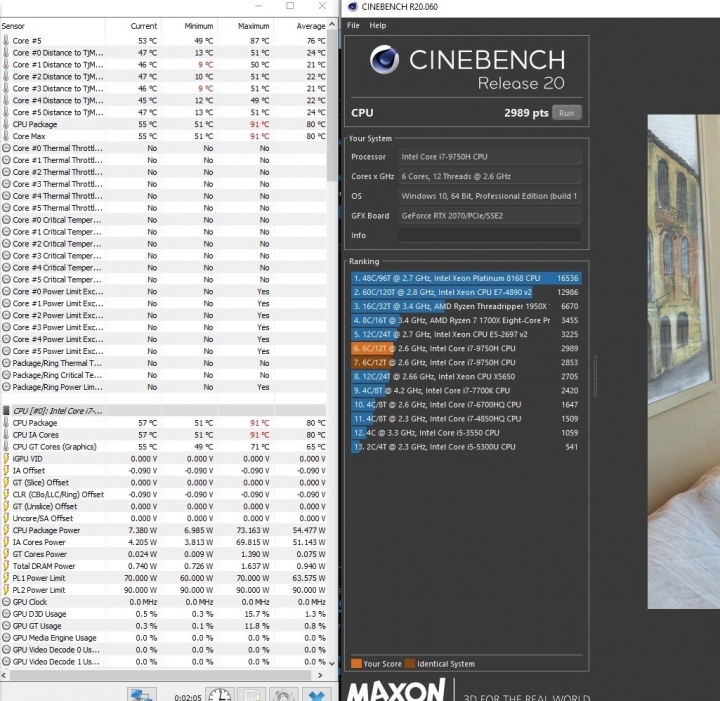Click the sensor list scroll-up arrow
This screenshot has height=701, width=720.
(x=332, y=24)
